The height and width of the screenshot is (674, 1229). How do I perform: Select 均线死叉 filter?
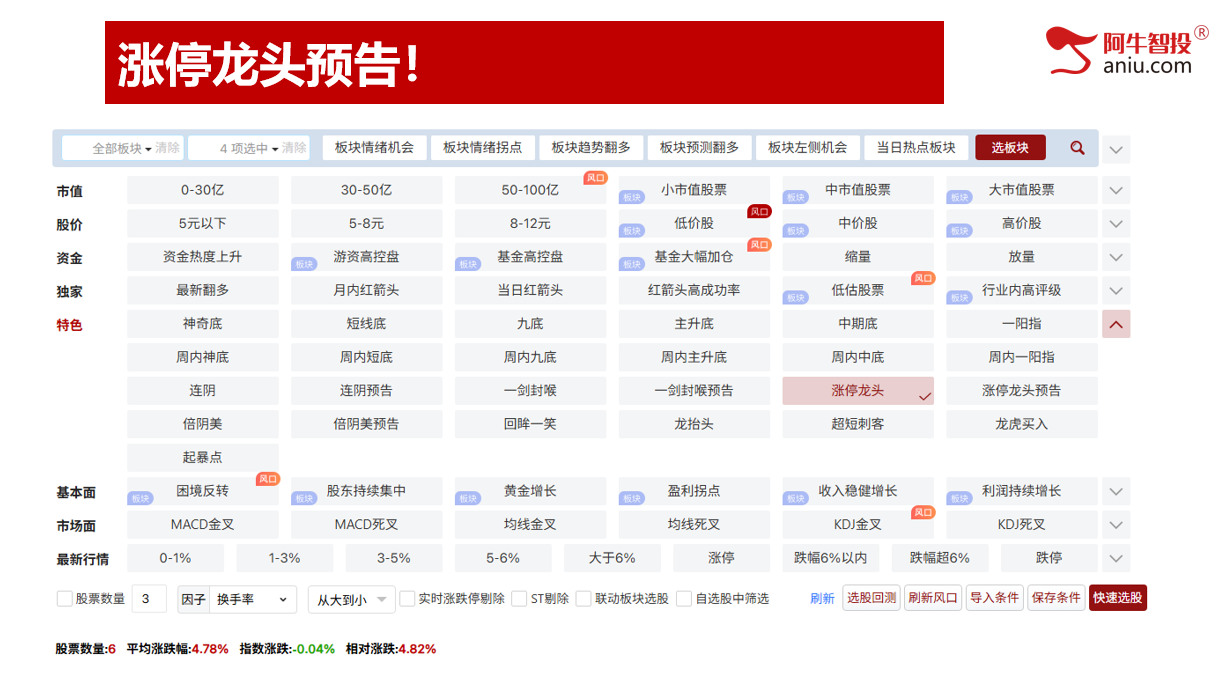coord(694,524)
